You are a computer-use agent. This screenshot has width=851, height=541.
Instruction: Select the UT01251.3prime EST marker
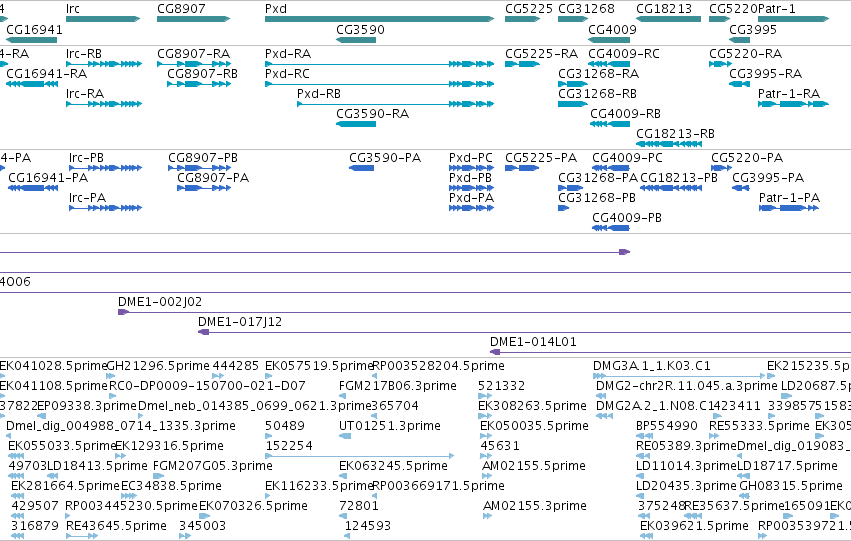coord(345,436)
